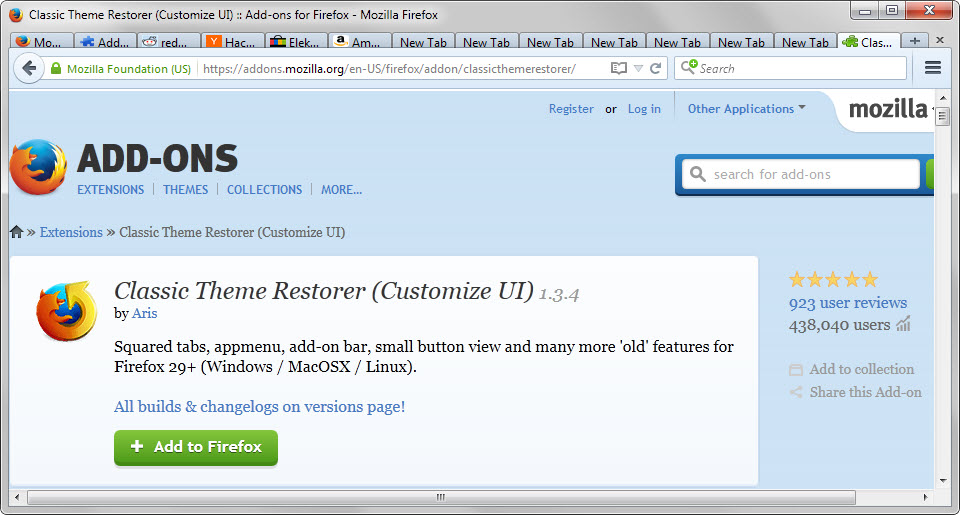Switch to the Hac... tab
This screenshot has height=515, width=960.
[x=233, y=42]
